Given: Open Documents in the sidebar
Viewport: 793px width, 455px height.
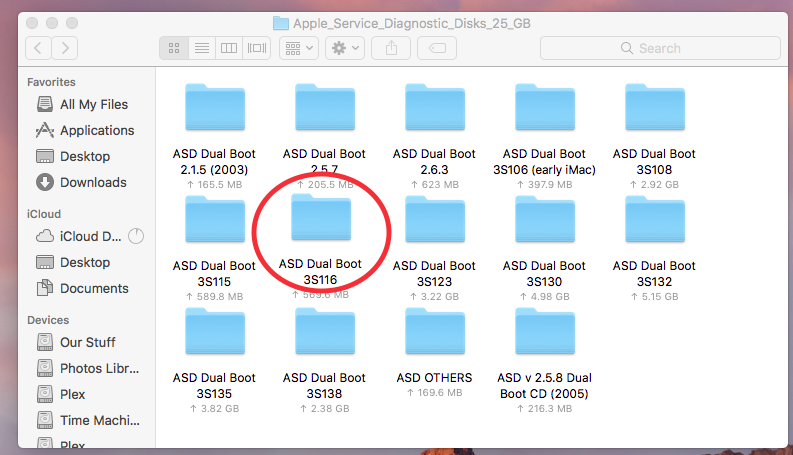Looking at the screenshot, I should [82, 289].
